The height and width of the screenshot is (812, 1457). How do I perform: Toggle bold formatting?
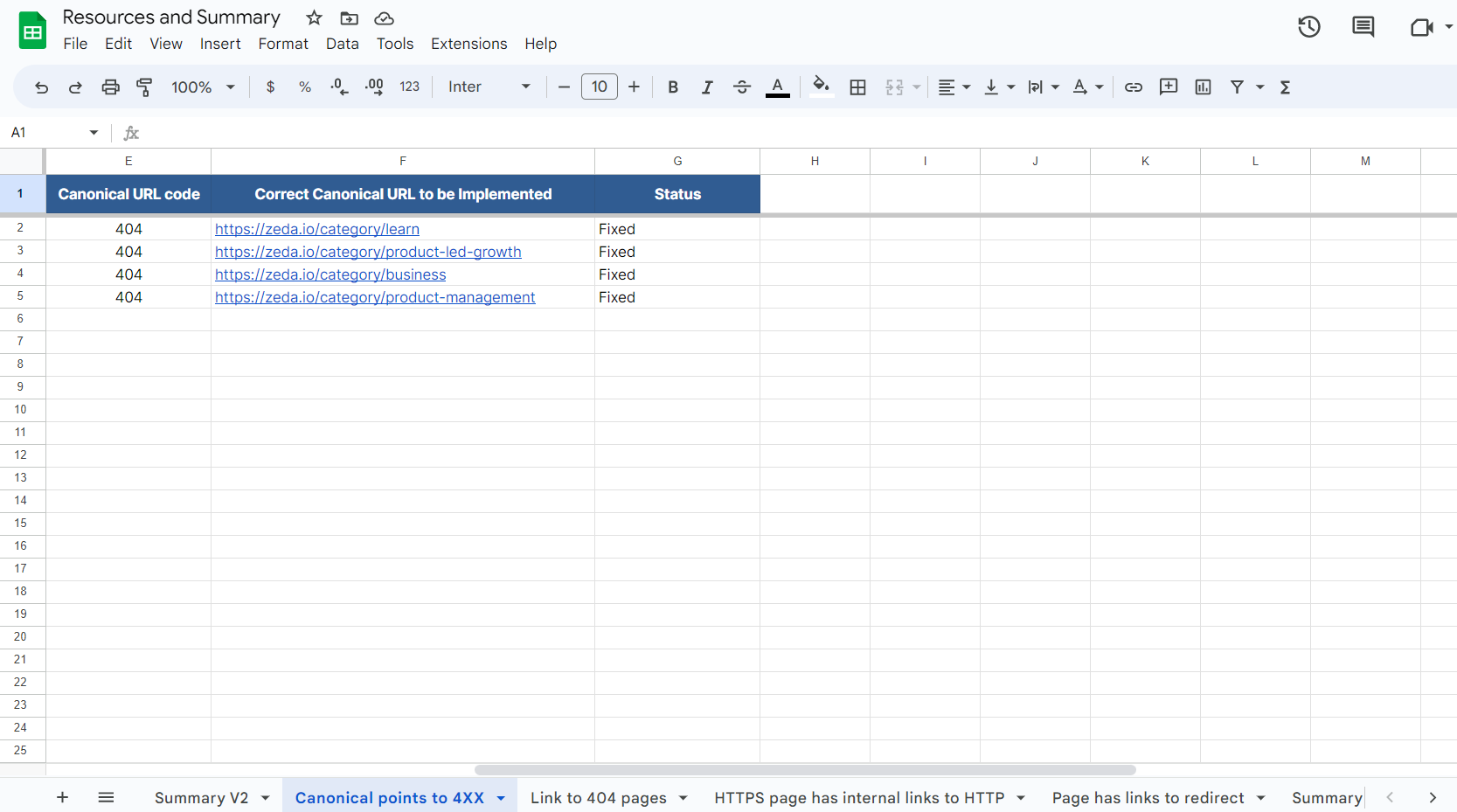coord(672,87)
